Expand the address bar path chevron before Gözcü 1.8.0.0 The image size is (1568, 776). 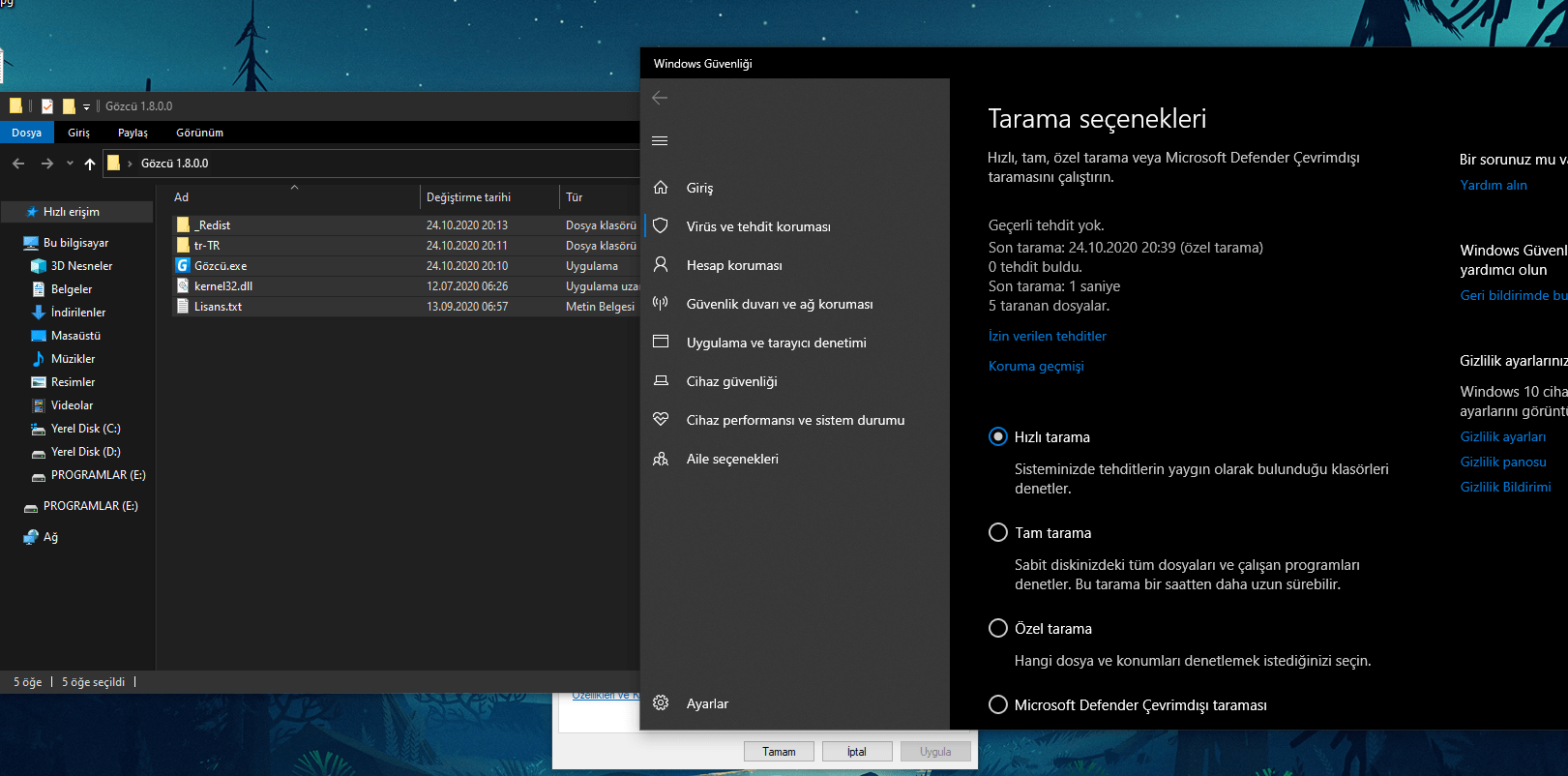tap(130, 164)
